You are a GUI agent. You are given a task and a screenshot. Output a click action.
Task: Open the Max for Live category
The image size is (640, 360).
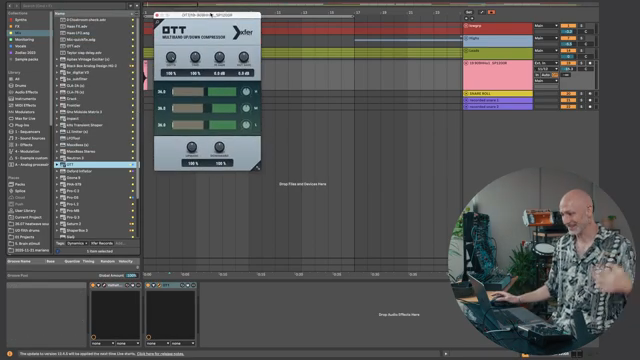point(25,118)
